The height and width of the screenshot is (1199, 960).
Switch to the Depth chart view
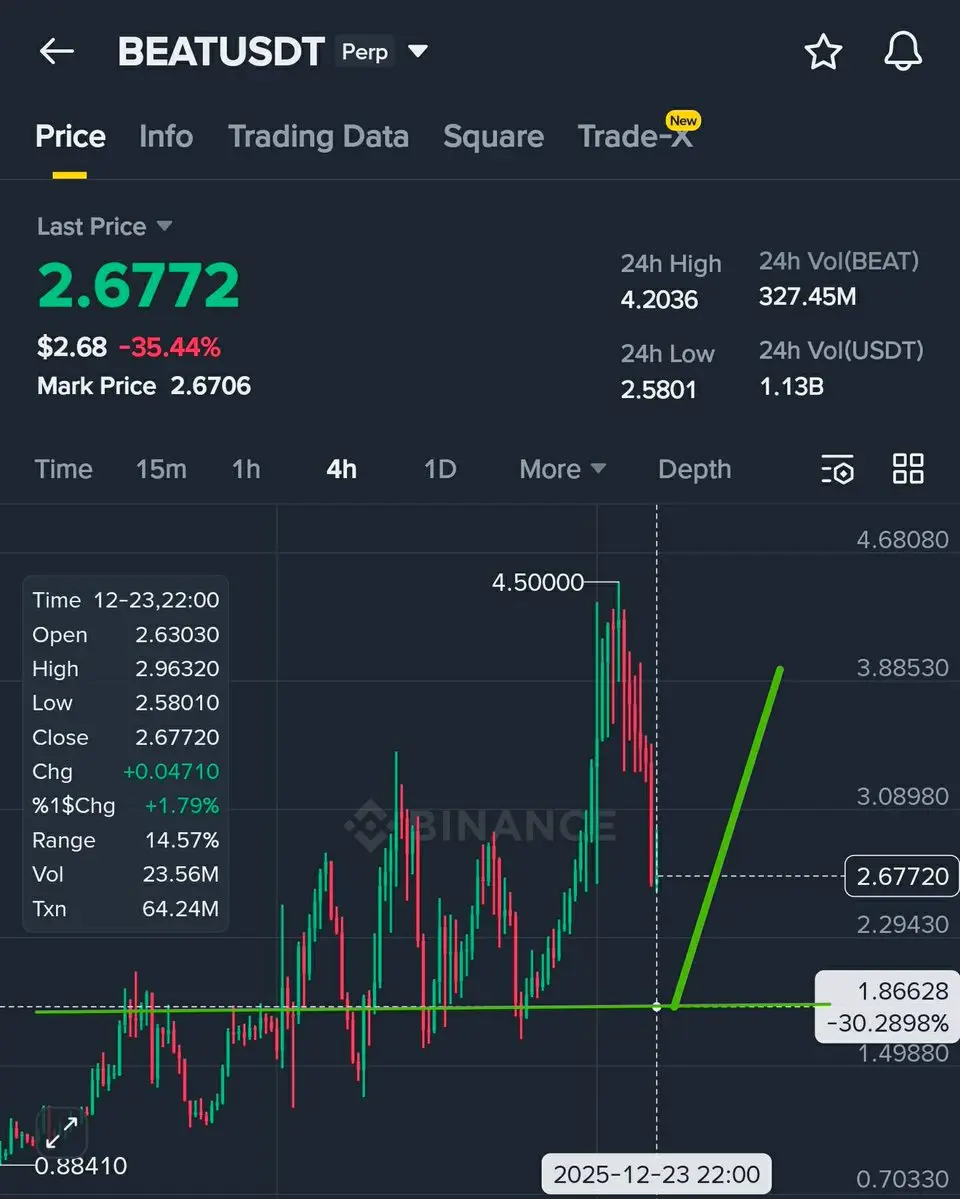695,469
